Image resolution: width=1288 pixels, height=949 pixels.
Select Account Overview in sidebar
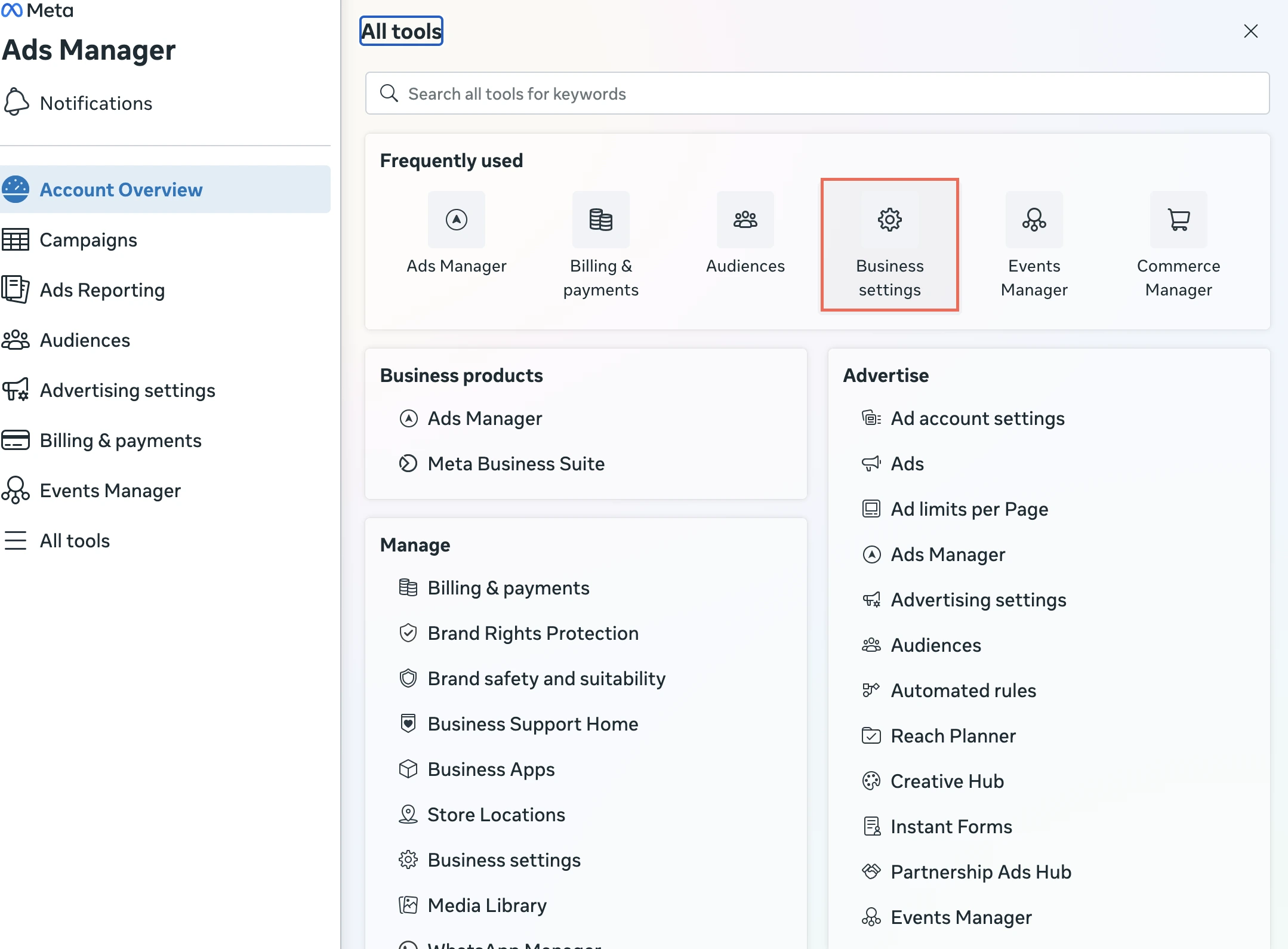(165, 189)
